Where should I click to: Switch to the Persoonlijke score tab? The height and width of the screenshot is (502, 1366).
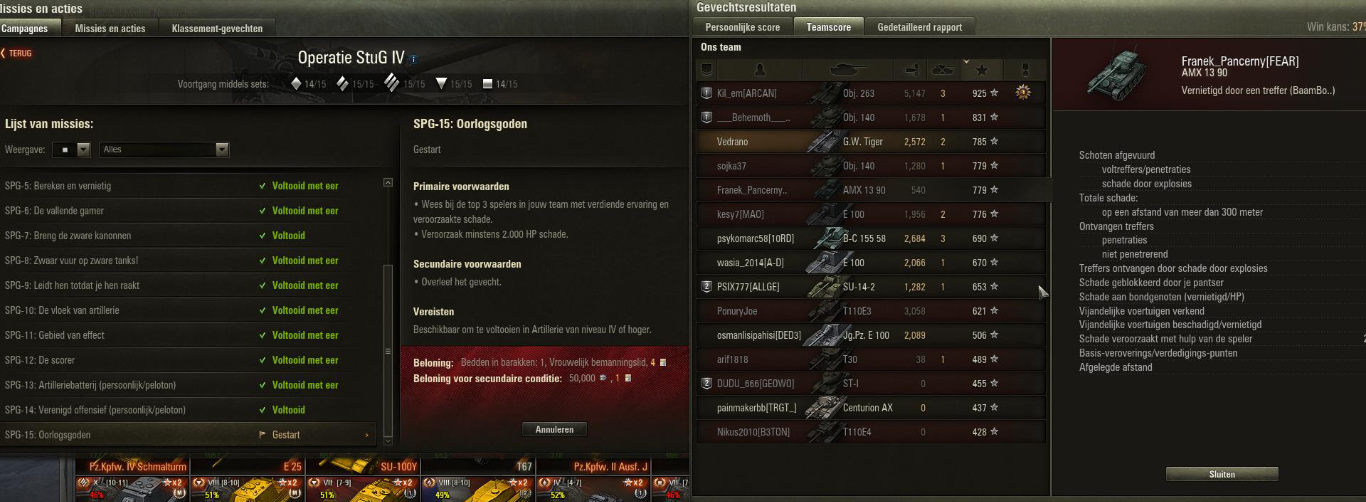pyautogui.click(x=742, y=27)
